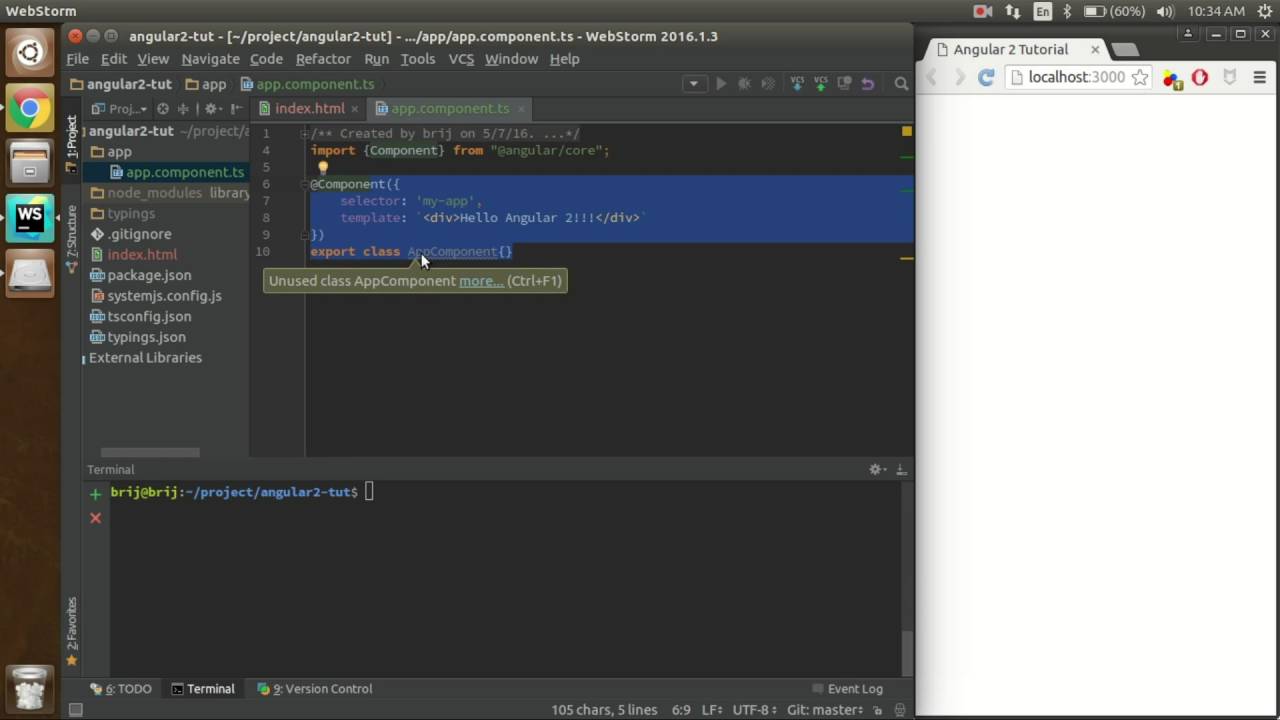Open the Git: master branch dropdown
The image size is (1280, 720).
825,710
